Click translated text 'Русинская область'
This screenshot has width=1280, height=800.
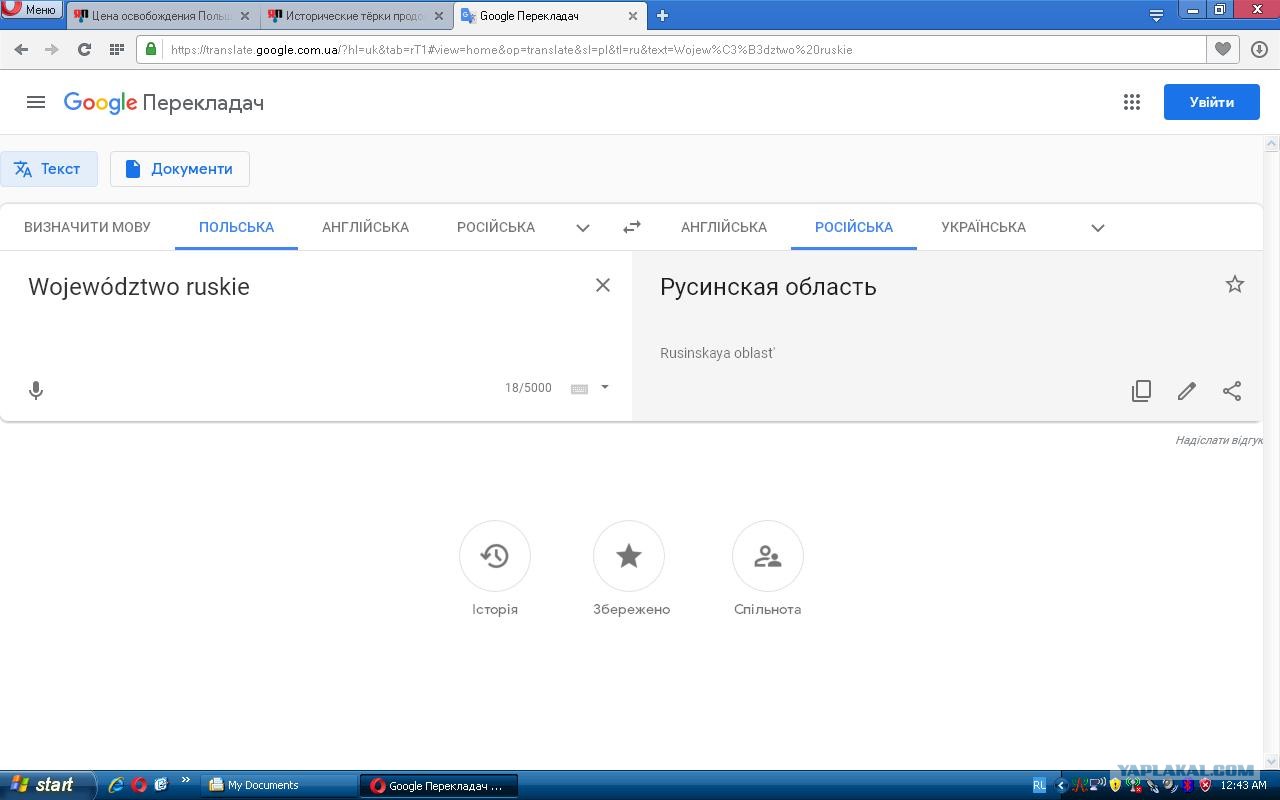pyautogui.click(x=768, y=287)
